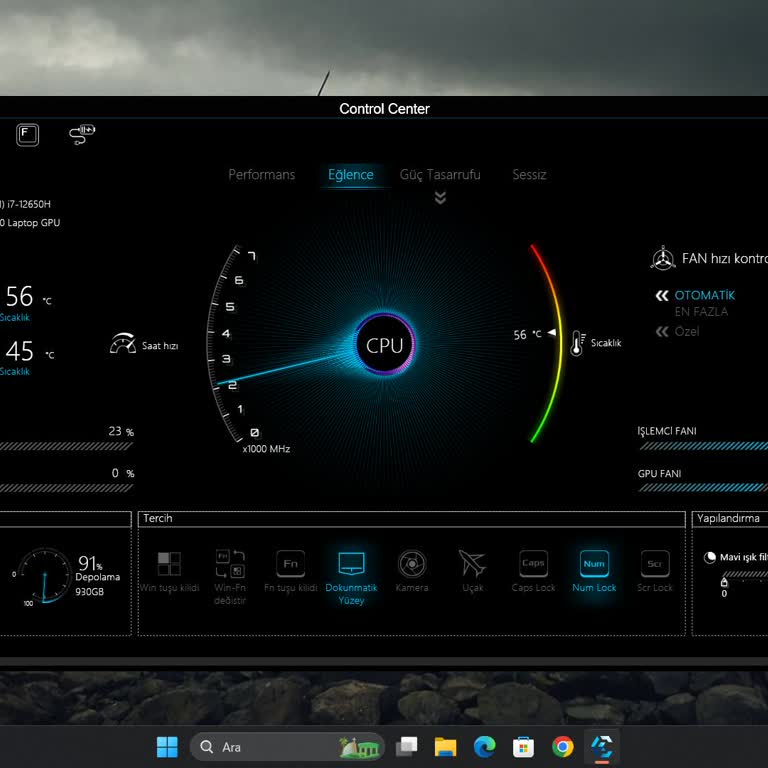The width and height of the screenshot is (768, 768).
Task: Open Task View on the taskbar
Action: (x=406, y=747)
